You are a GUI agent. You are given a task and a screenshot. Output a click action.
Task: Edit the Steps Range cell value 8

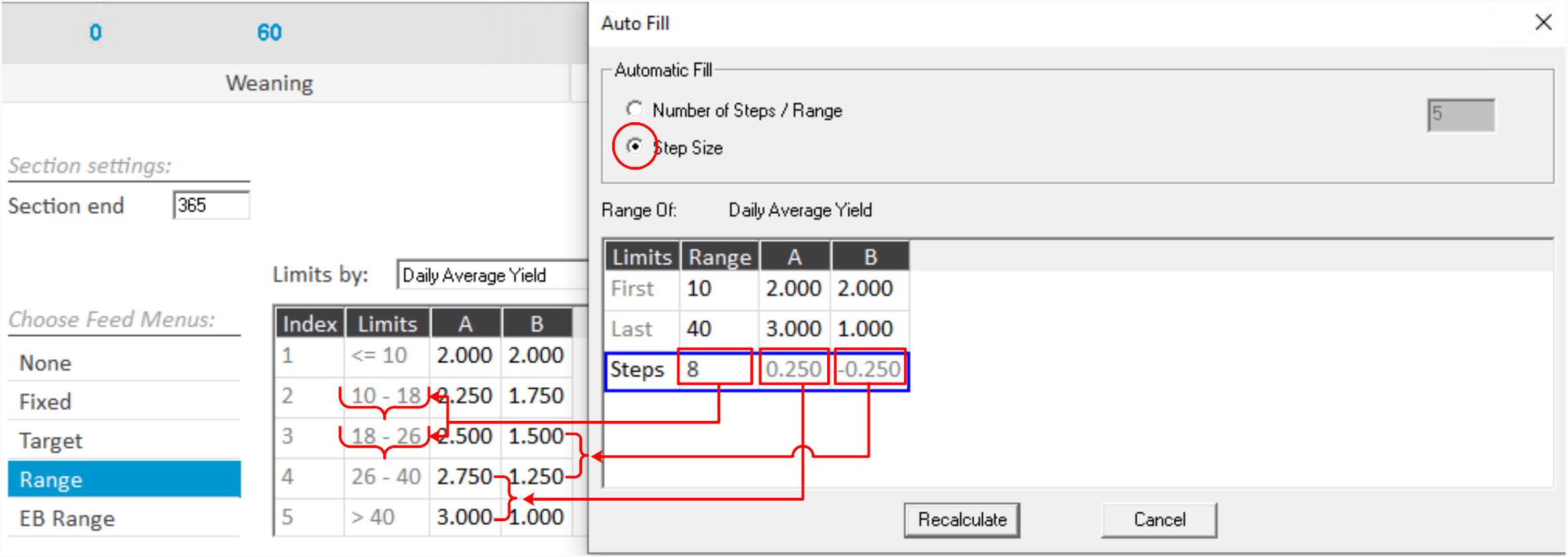[x=715, y=368]
